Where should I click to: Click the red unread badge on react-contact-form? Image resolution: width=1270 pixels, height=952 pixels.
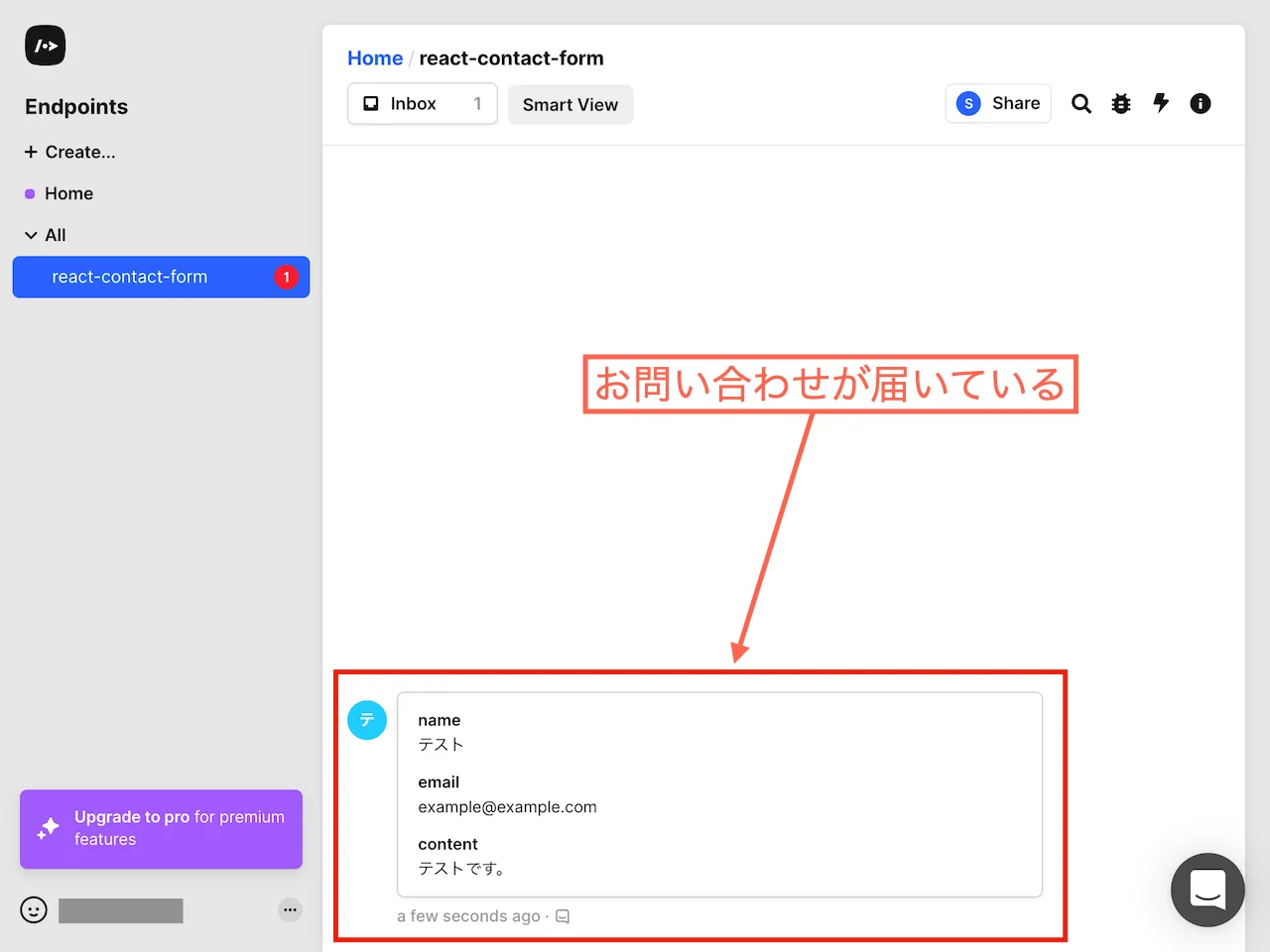287,277
